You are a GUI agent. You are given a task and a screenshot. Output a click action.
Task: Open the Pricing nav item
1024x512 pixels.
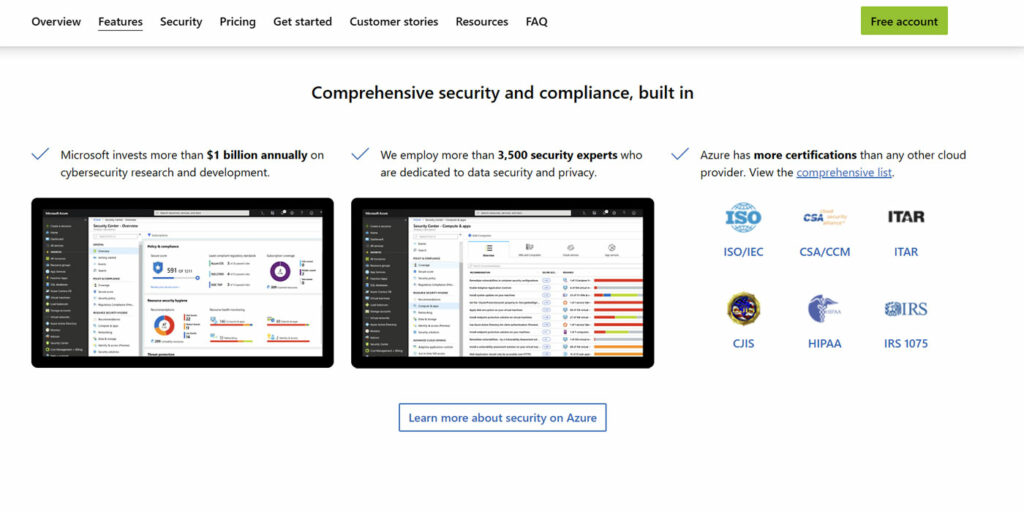point(238,22)
